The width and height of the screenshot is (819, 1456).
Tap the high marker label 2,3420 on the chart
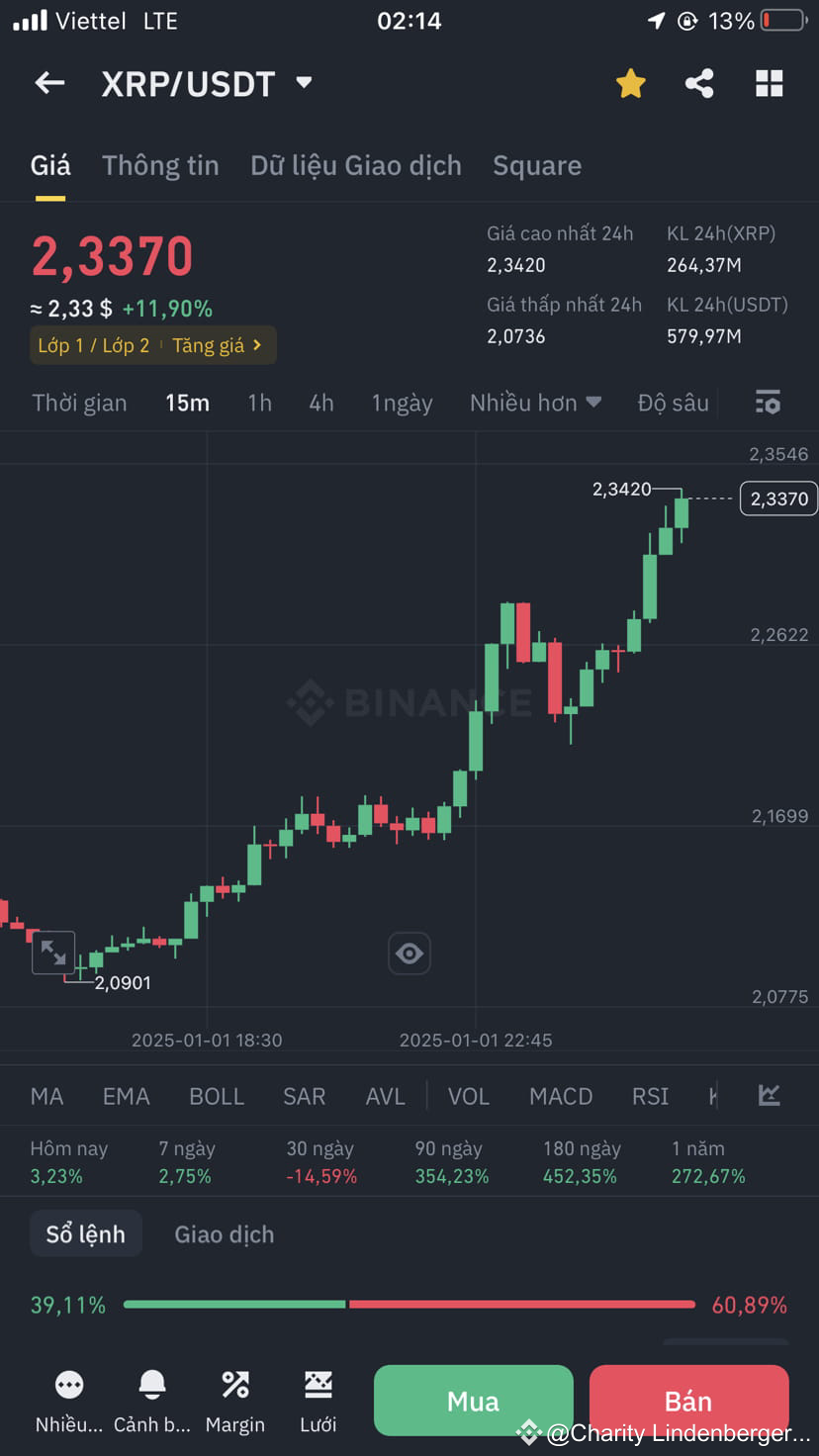[621, 489]
